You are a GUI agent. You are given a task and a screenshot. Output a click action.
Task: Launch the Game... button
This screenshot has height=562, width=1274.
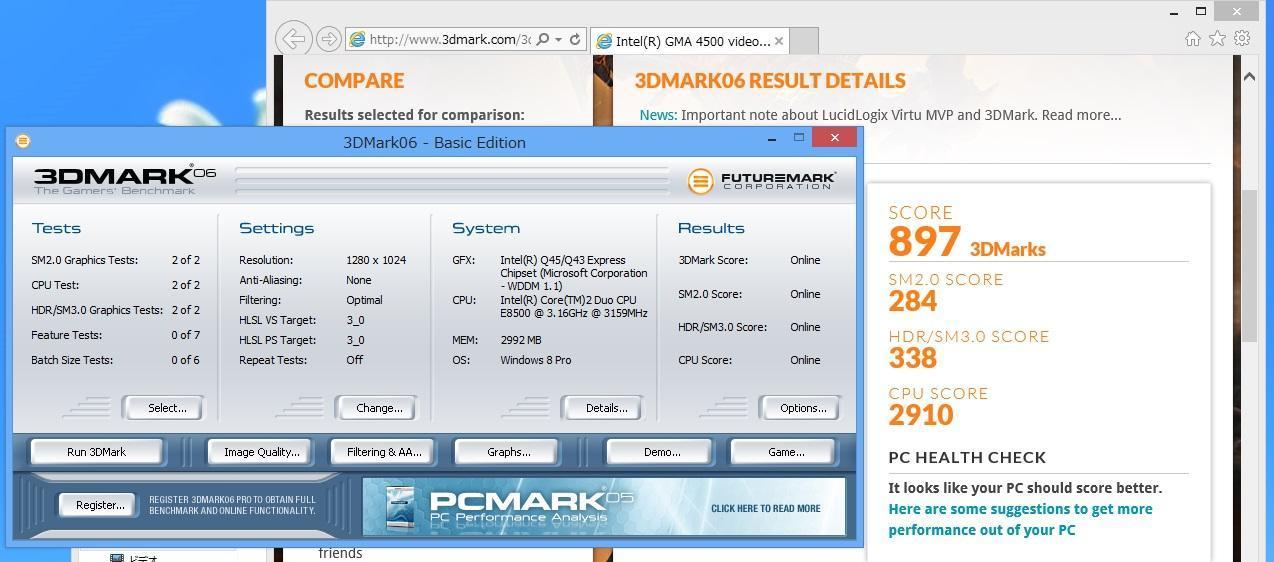[x=785, y=452]
